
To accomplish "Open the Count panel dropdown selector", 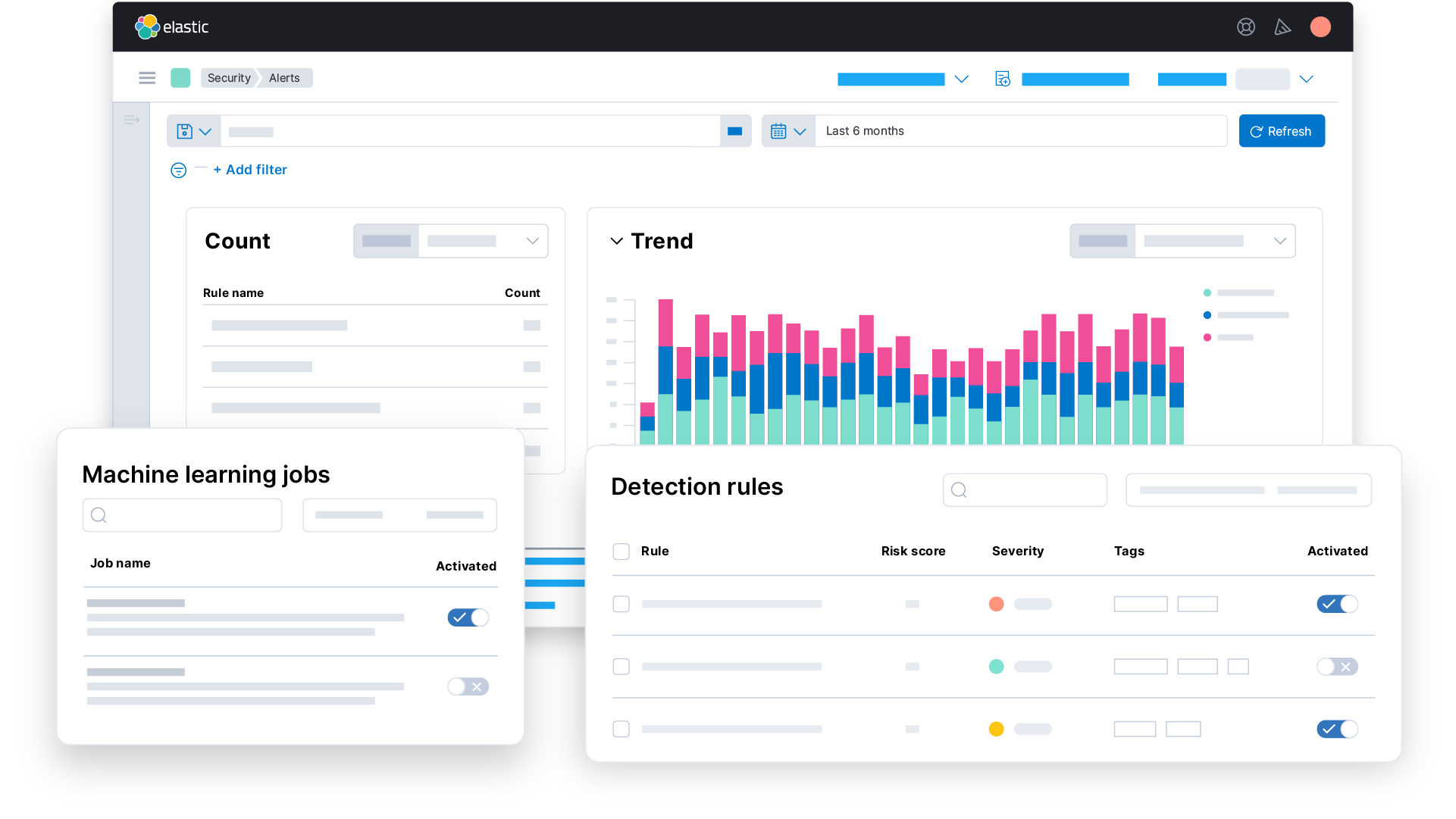I will 534,241.
